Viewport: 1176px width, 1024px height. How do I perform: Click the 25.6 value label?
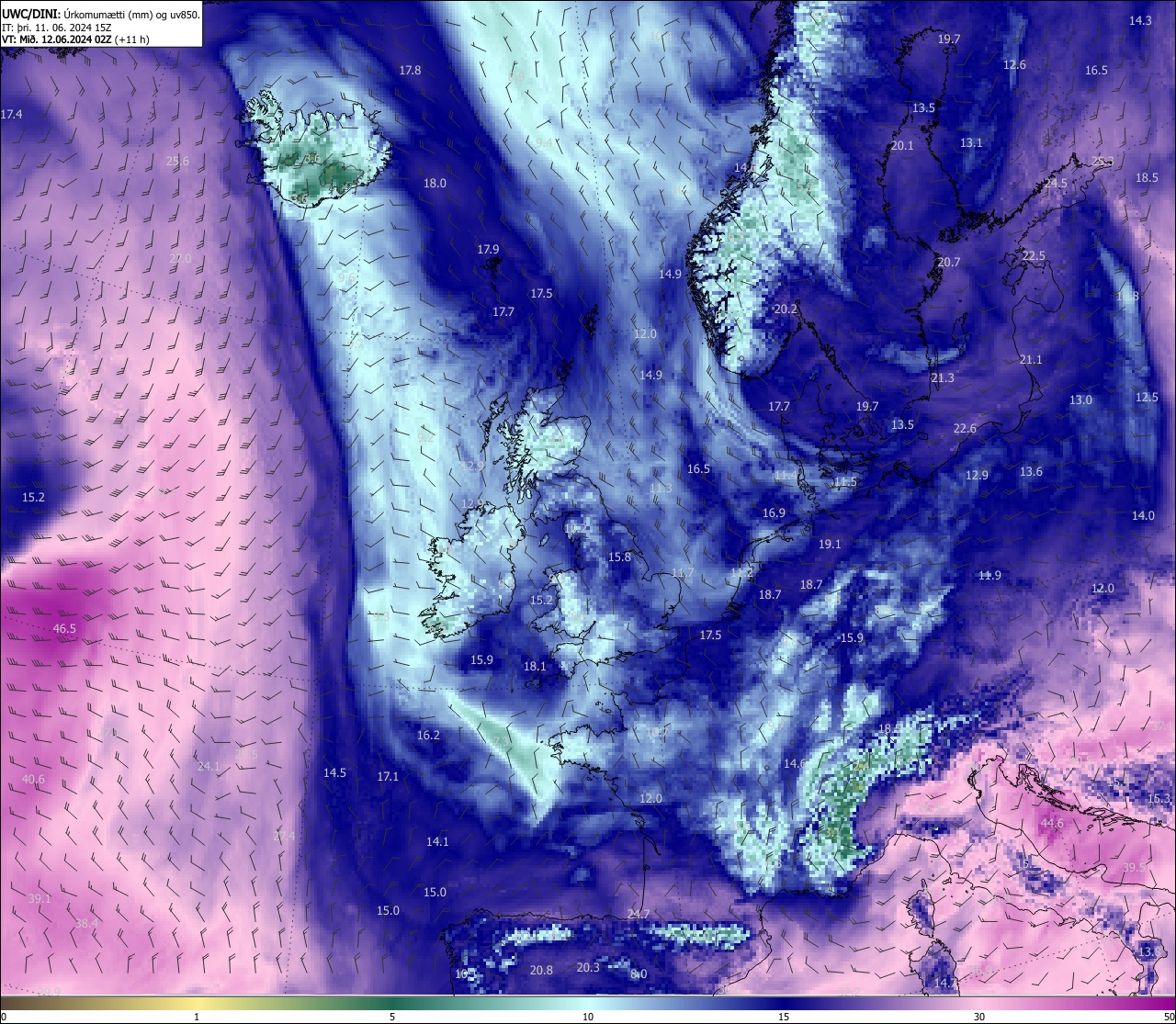177,162
